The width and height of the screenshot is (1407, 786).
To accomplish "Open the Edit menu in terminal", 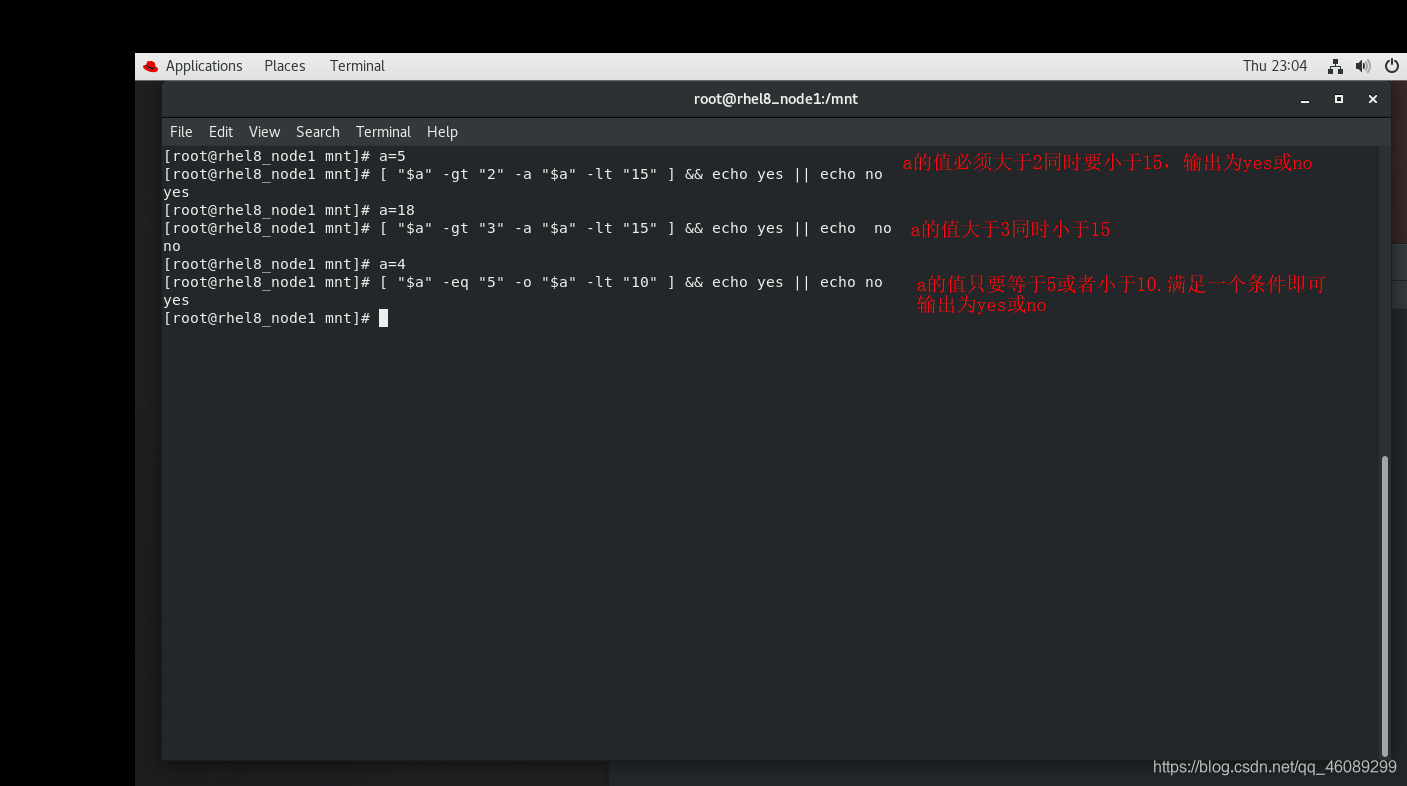I will point(221,132).
